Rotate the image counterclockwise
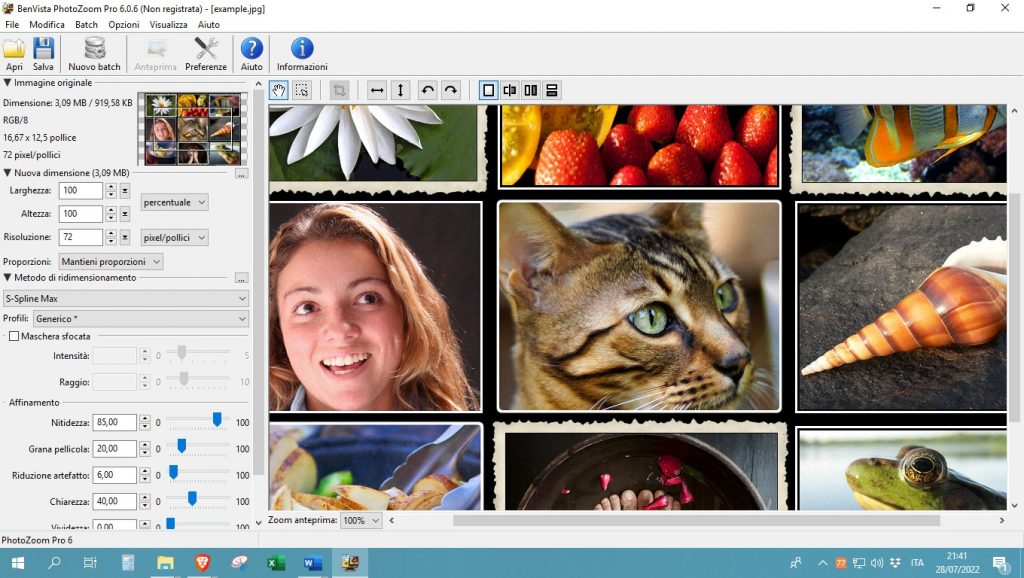Screen dimensions: 1024x578 (427, 90)
